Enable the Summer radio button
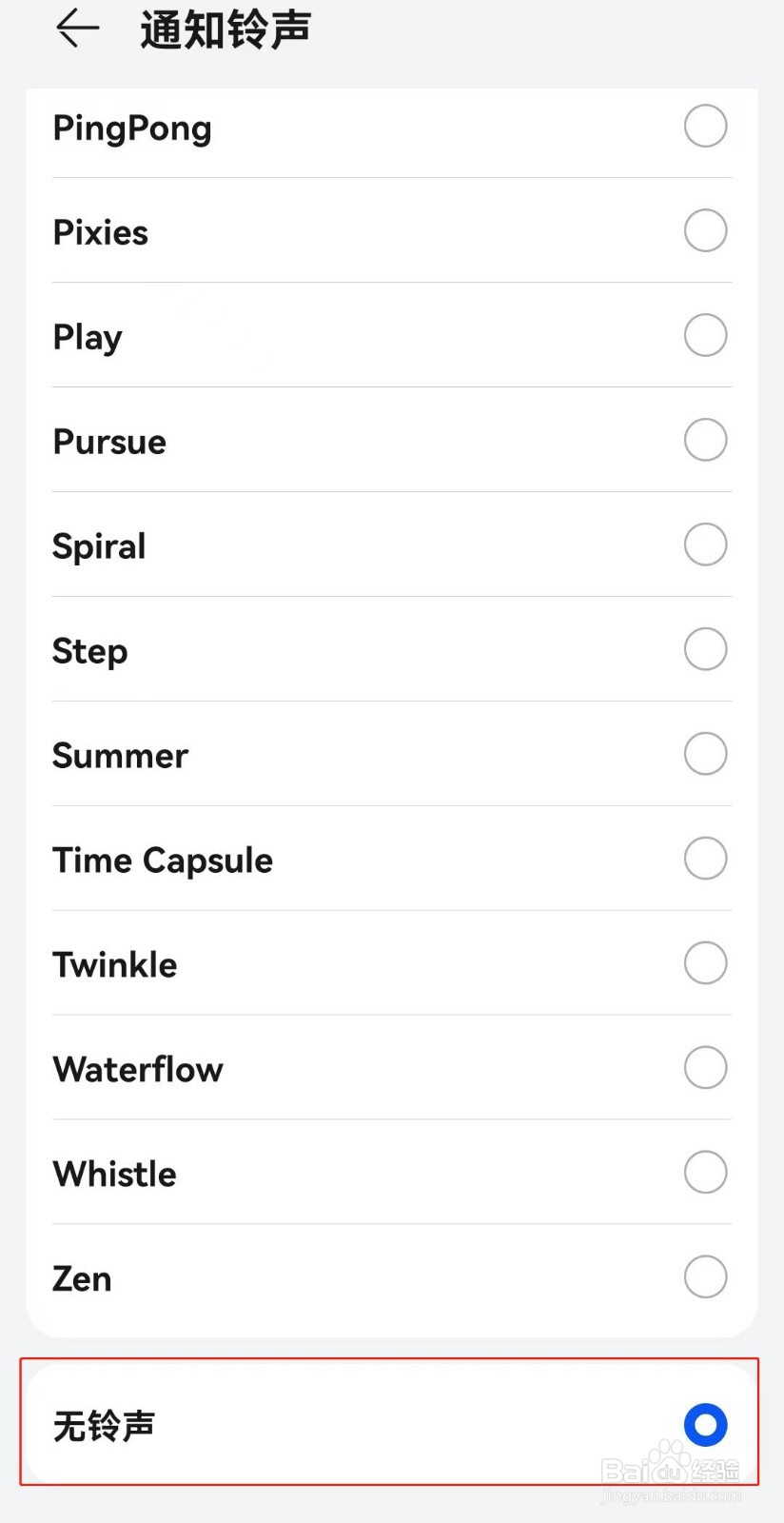This screenshot has width=784, height=1523. 705,755
